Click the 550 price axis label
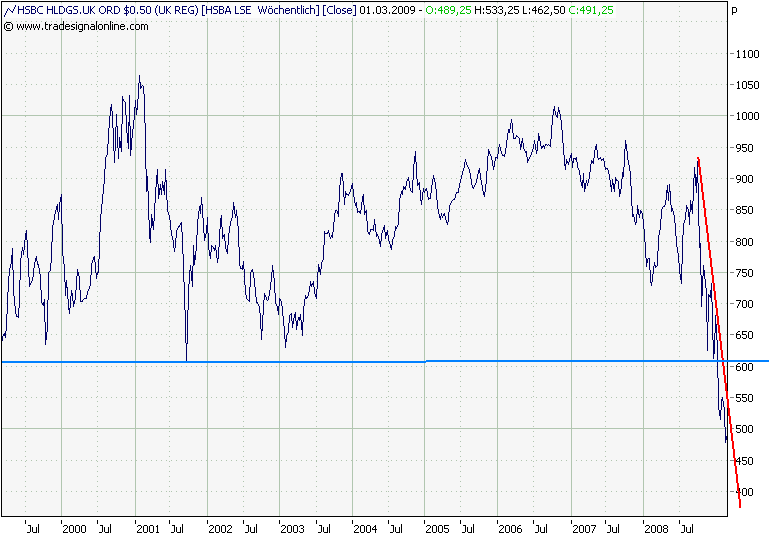The image size is (769, 536). pos(744,398)
